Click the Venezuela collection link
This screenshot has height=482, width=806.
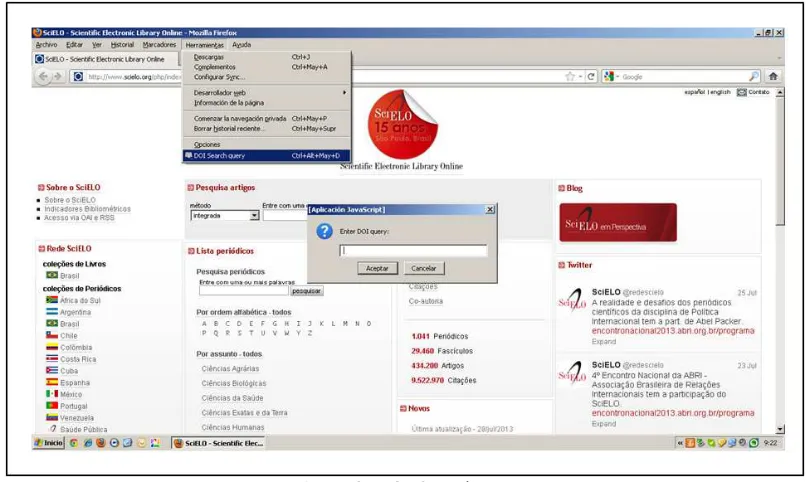pos(77,418)
